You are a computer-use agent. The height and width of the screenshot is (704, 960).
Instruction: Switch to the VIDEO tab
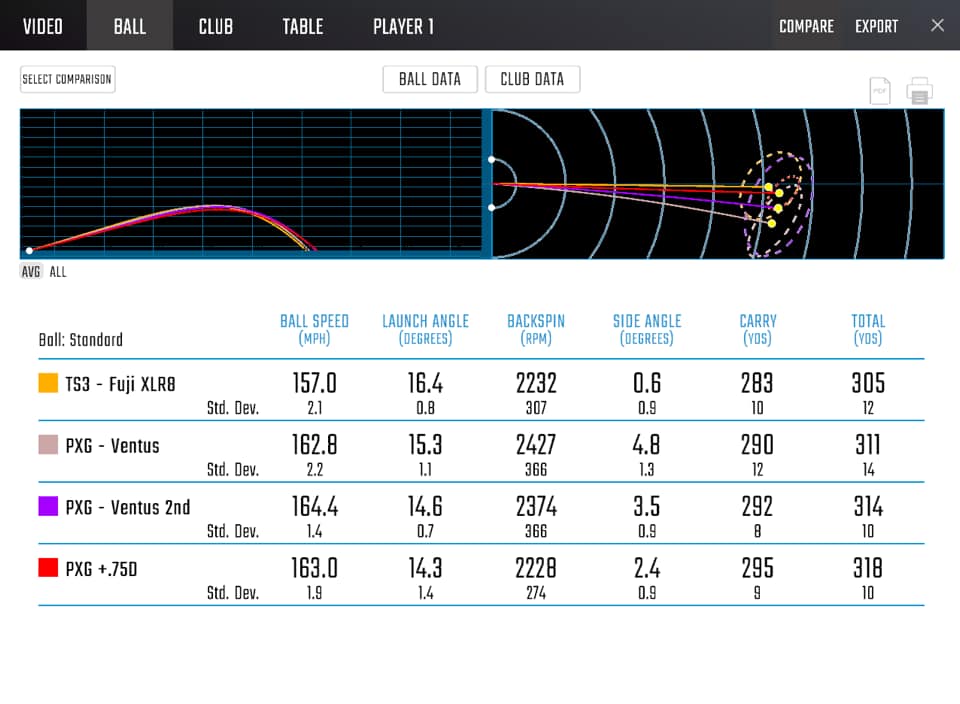tap(43, 26)
